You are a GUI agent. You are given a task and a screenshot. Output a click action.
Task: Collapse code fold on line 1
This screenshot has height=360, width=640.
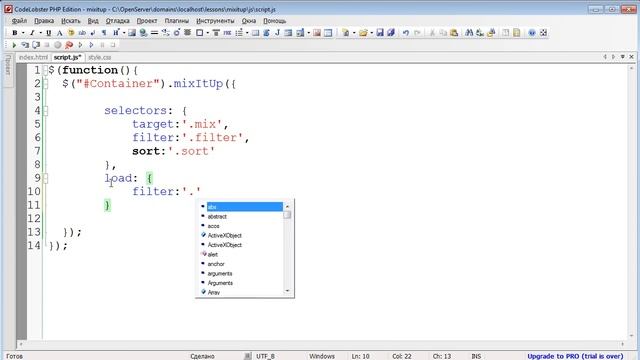(45, 70)
